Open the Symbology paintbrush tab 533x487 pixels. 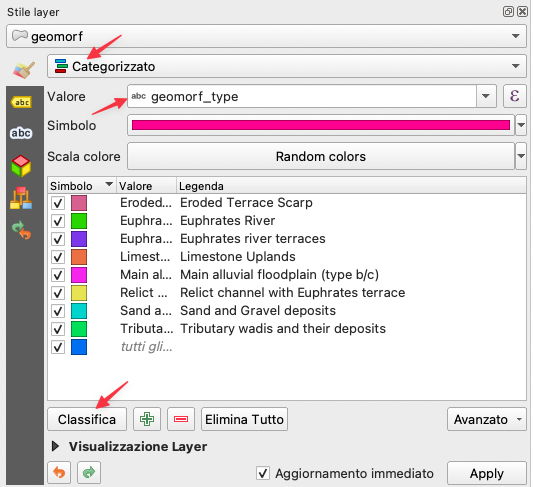click(x=24, y=69)
